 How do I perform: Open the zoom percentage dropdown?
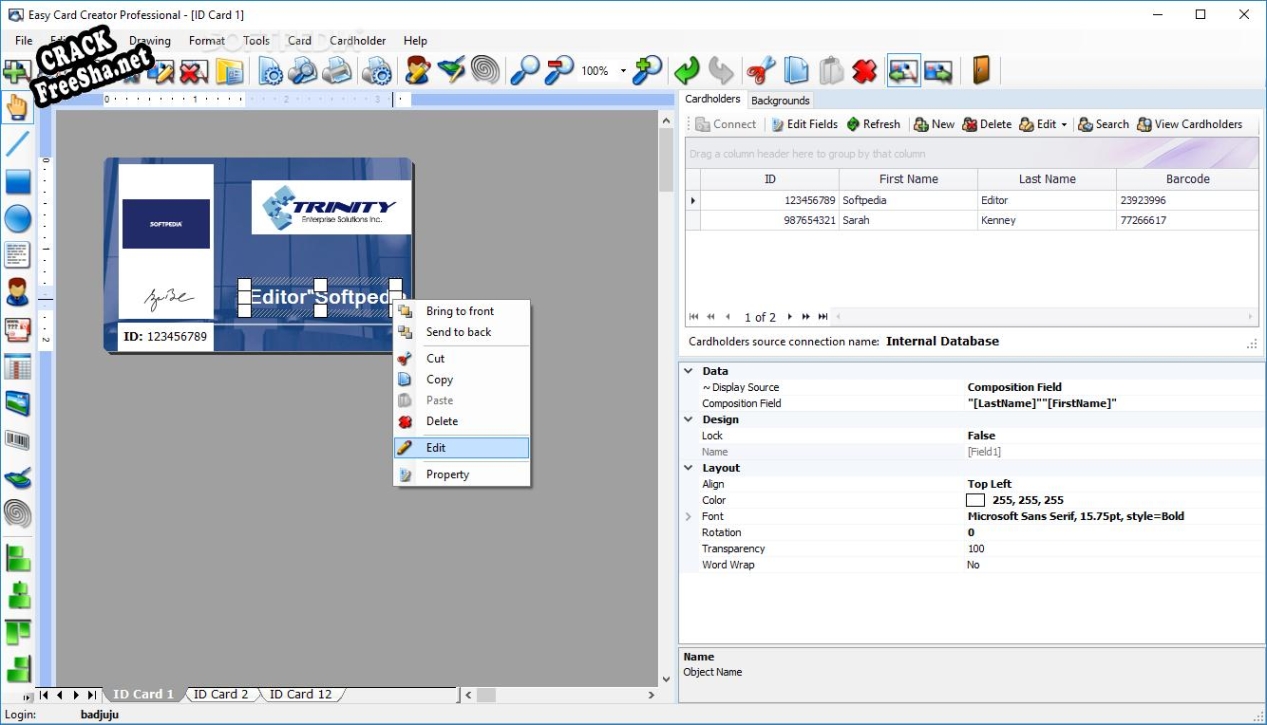click(x=623, y=71)
